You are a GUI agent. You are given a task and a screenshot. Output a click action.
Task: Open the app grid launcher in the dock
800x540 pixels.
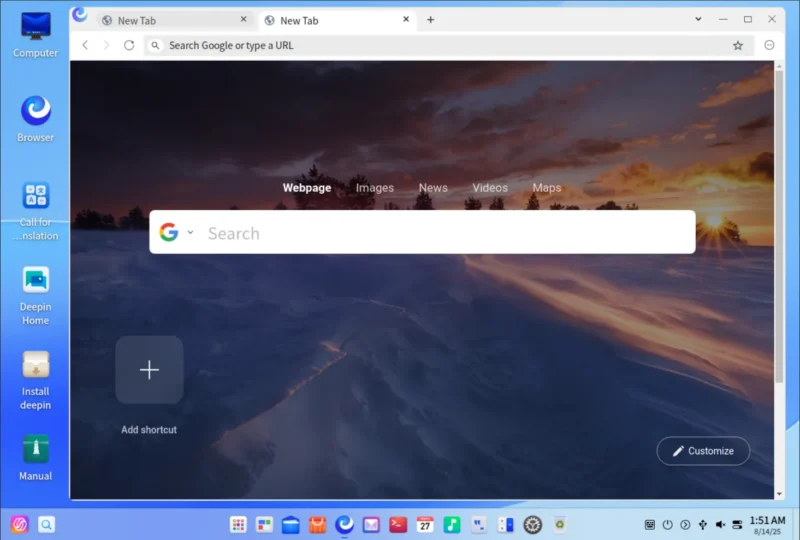coord(238,524)
